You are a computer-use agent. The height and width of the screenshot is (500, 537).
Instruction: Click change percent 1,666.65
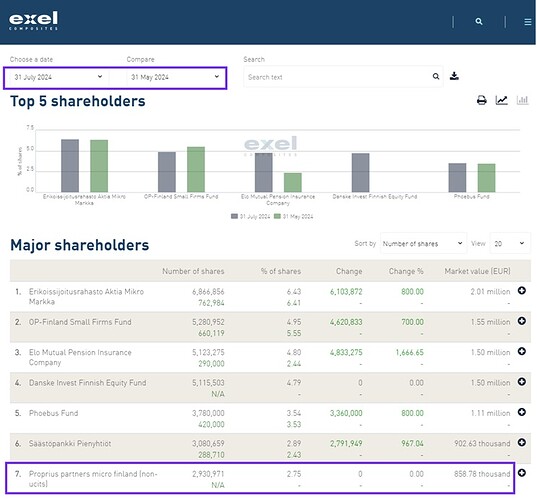(x=410, y=352)
